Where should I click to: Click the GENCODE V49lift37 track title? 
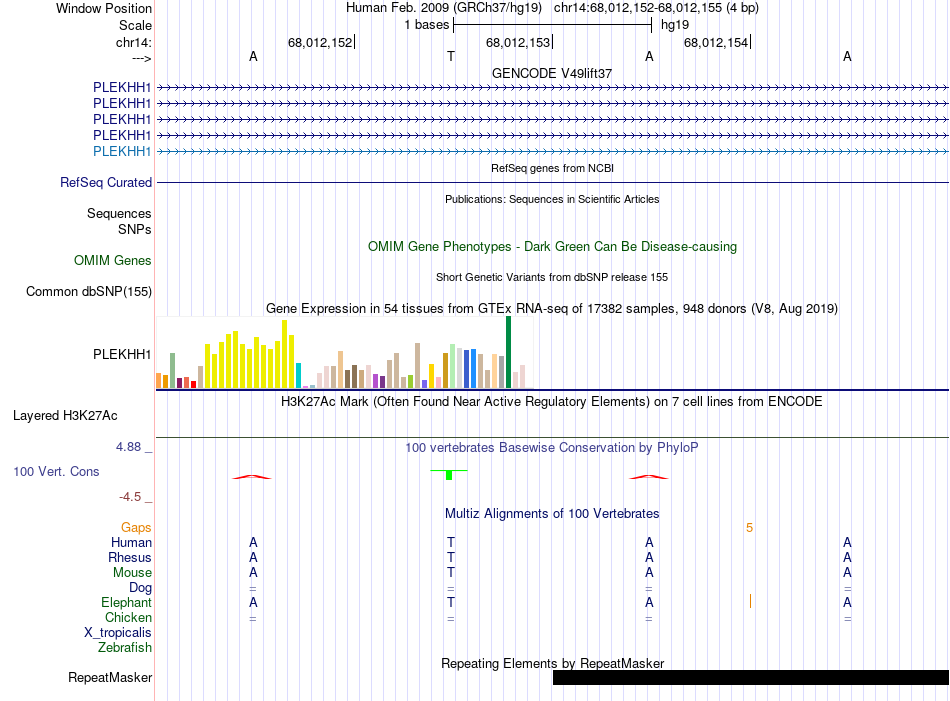[552, 73]
